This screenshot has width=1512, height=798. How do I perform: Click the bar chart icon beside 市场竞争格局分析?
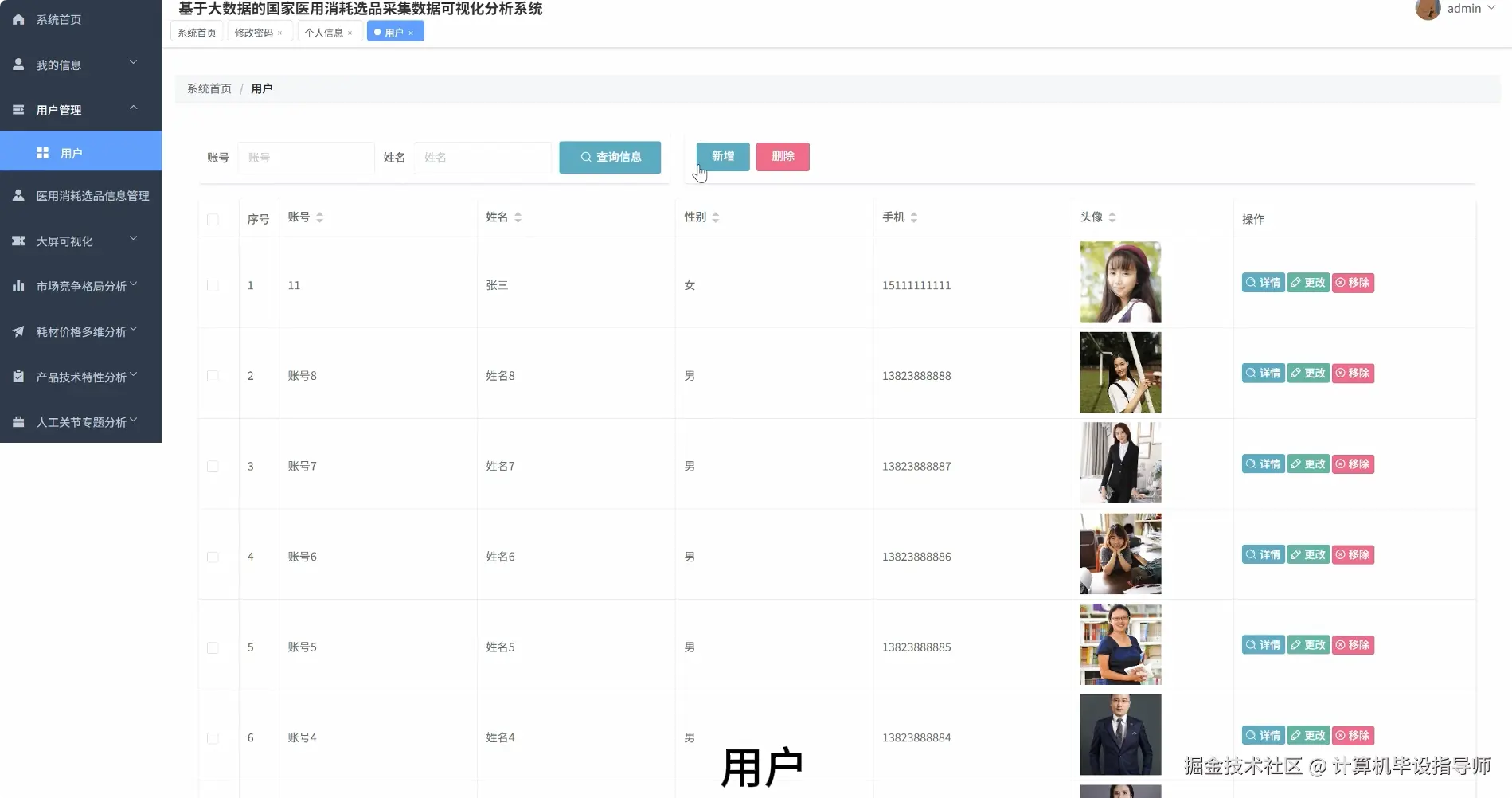pos(18,286)
